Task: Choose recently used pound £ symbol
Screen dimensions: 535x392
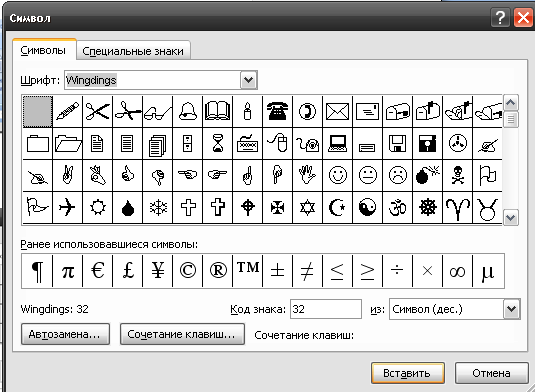Action: [128, 271]
